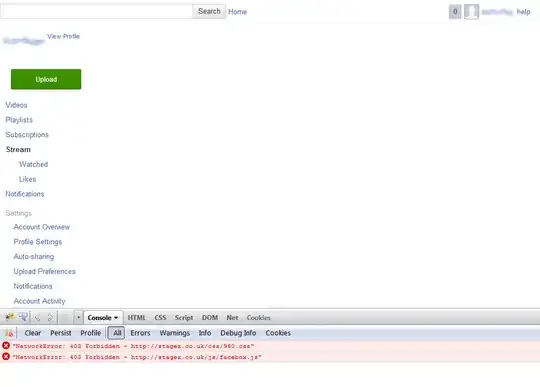Image resolution: width=540 pixels, height=387 pixels.
Task: Open the small dropdown arrow before Console
Action: [x=78, y=317]
